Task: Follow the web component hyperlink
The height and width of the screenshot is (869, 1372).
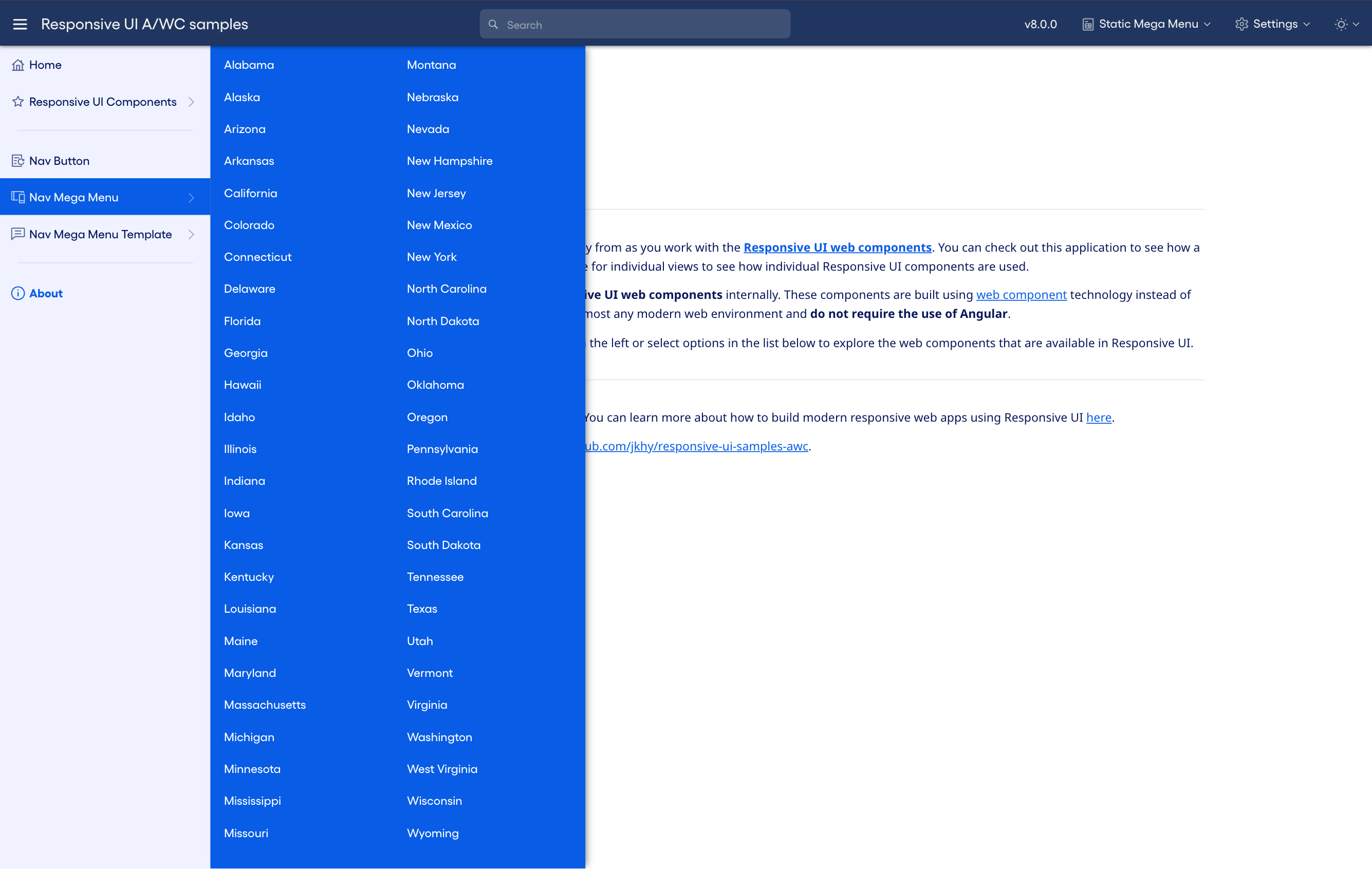Action: (1021, 294)
